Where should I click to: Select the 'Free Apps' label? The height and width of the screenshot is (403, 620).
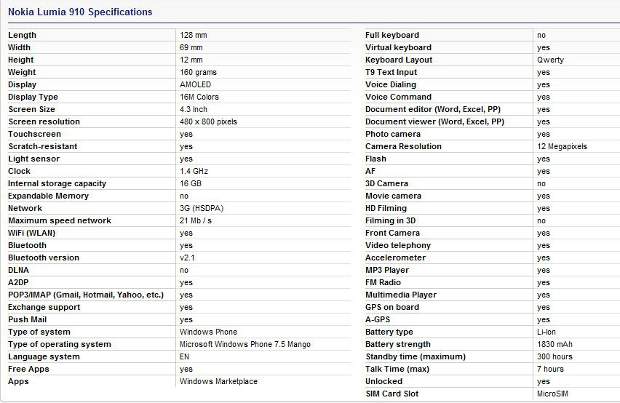coord(28,369)
